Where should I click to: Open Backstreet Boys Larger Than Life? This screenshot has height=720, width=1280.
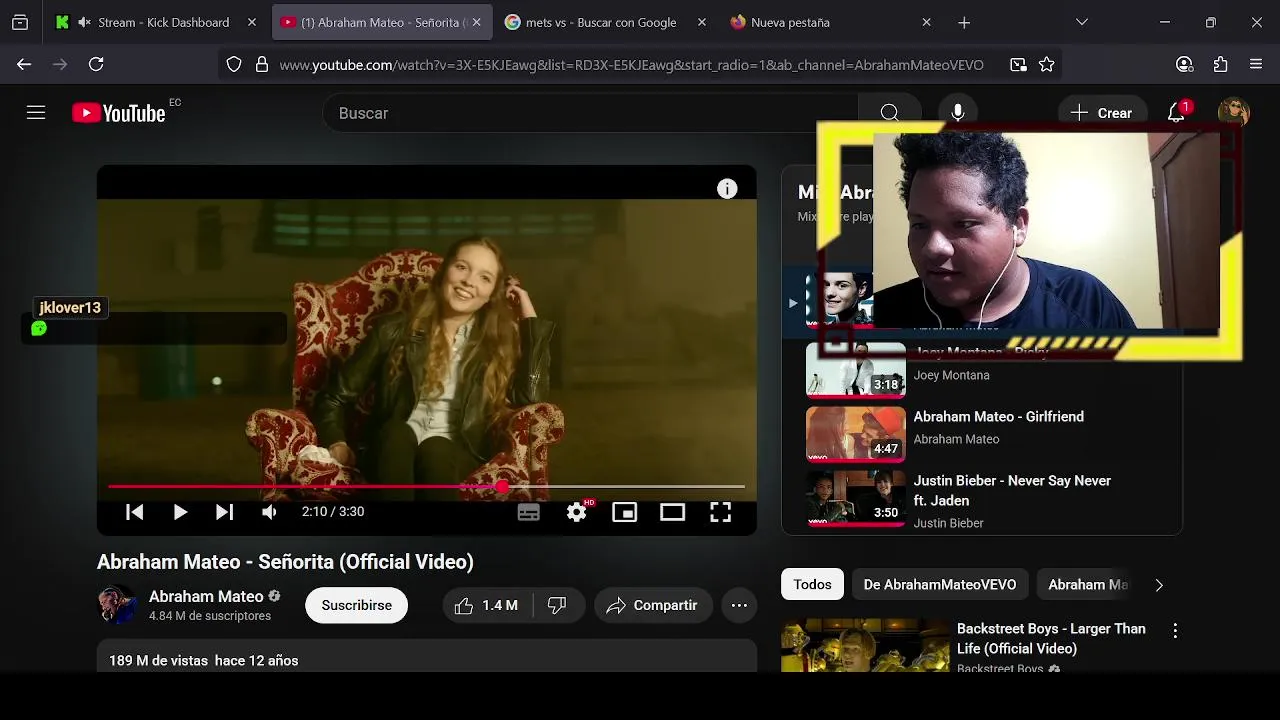click(x=1051, y=638)
